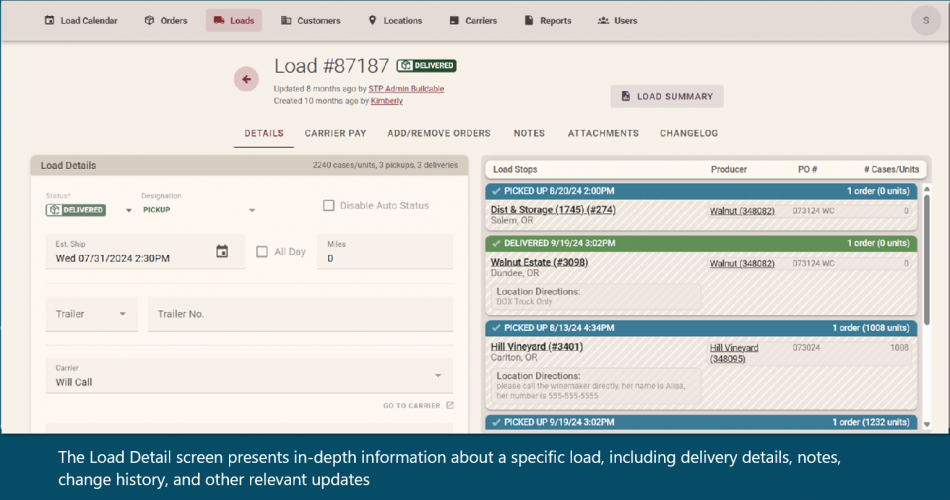
Task: Toggle the All Day checkbox
Action: tap(262, 252)
